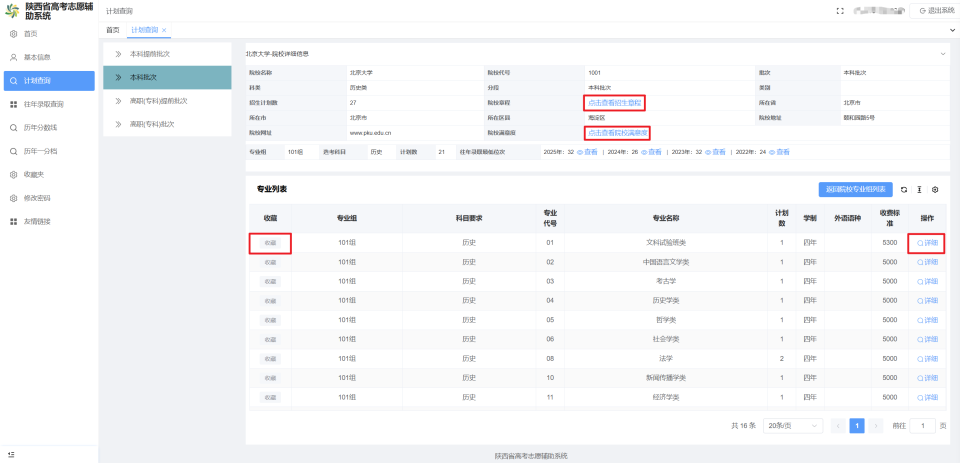The width and height of the screenshot is (960, 463).
Task: Favorite 哲学类 with its 收藏 button
Action: [x=270, y=320]
